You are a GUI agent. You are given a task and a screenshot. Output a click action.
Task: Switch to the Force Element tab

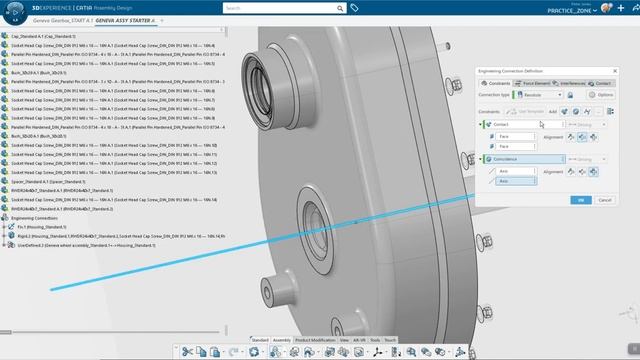[532, 83]
